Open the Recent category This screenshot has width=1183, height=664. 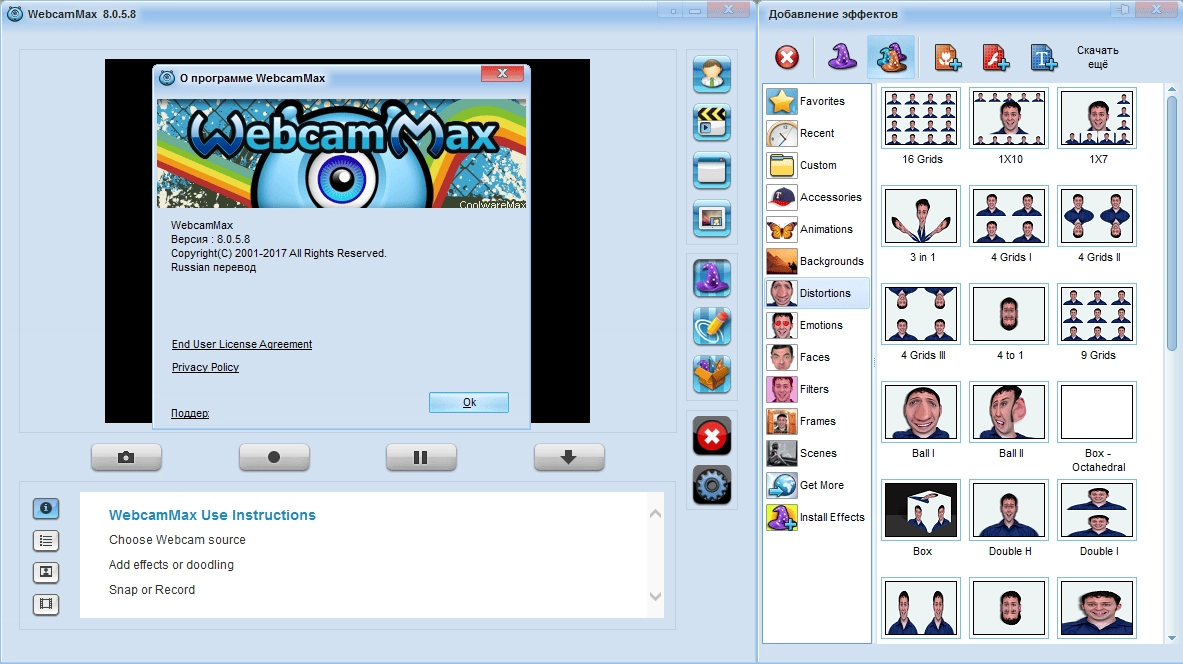817,133
